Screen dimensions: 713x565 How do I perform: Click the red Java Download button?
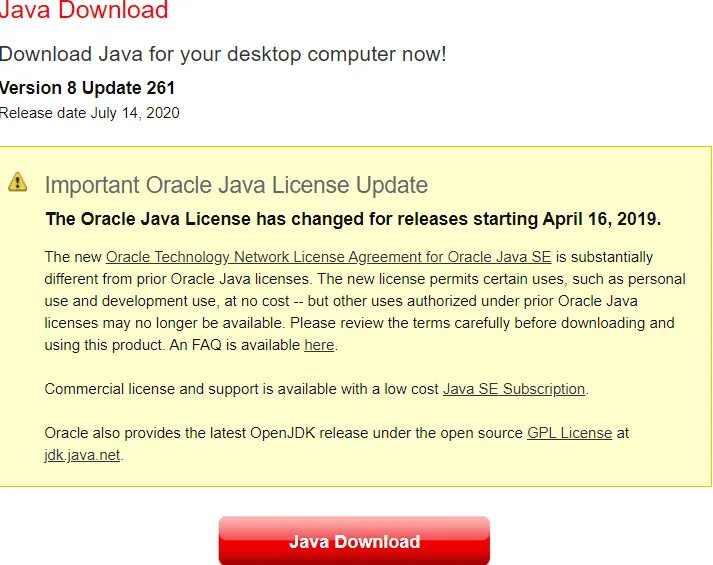(354, 541)
